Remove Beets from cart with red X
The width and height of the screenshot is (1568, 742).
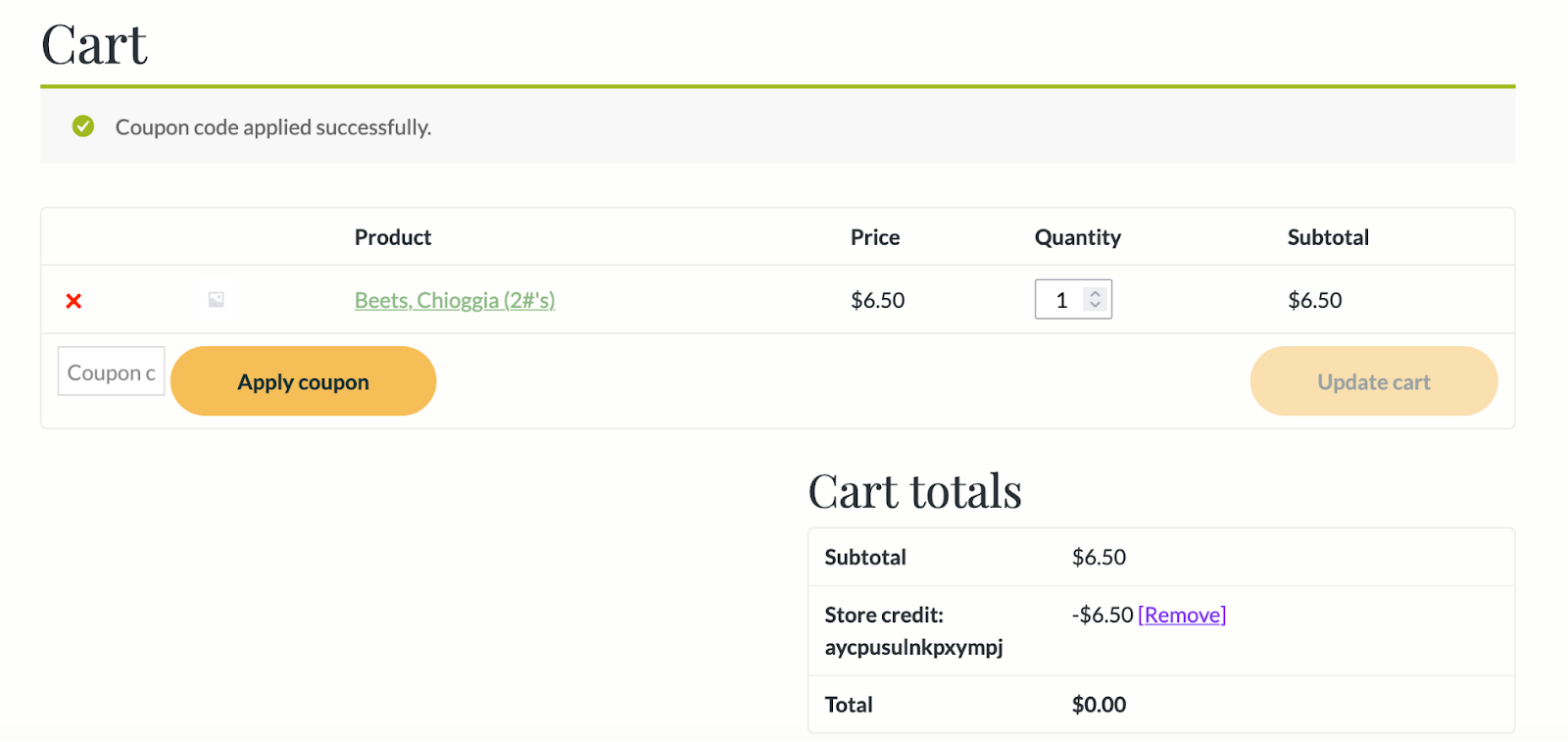73,301
